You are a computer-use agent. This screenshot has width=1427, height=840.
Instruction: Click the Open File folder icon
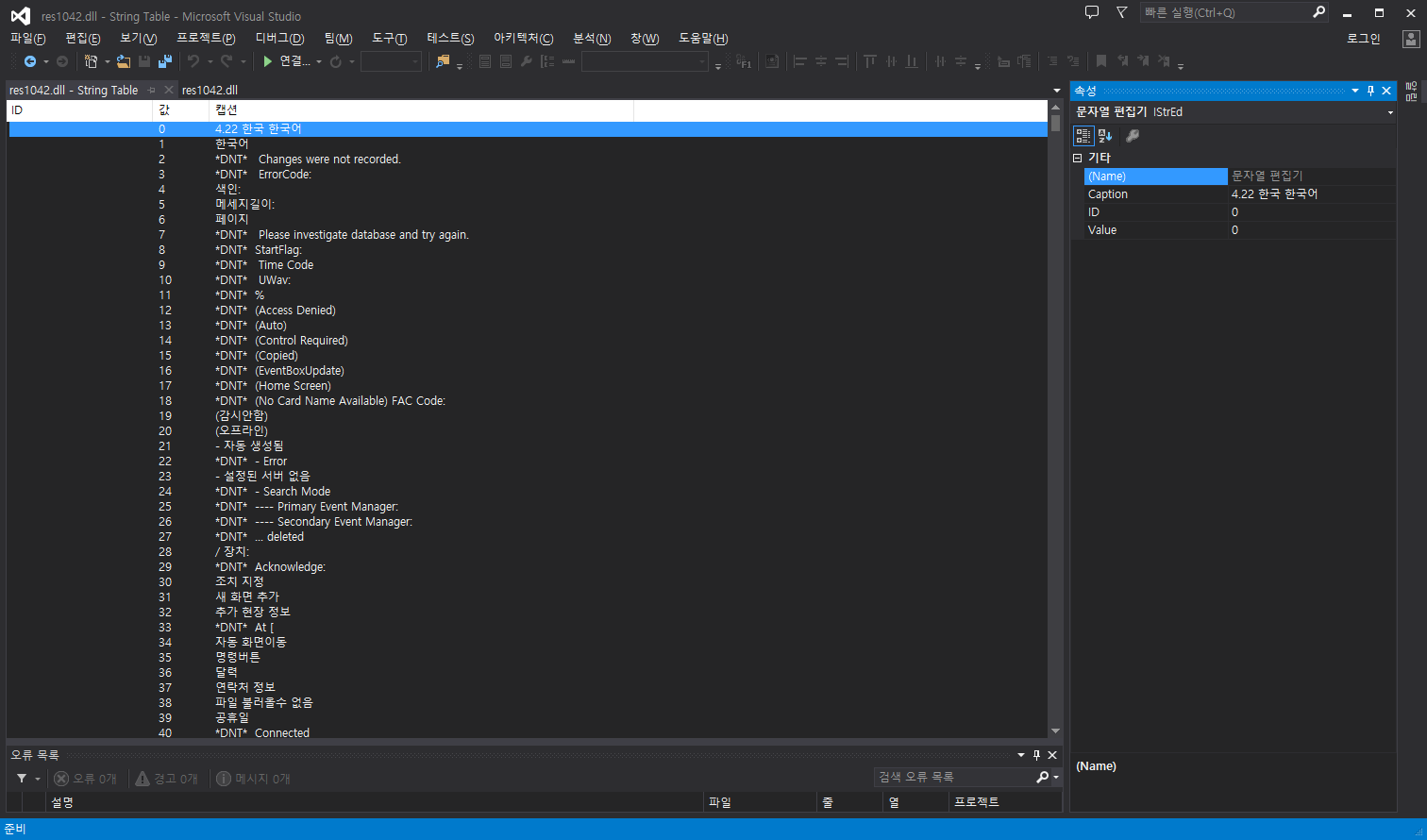click(x=124, y=60)
